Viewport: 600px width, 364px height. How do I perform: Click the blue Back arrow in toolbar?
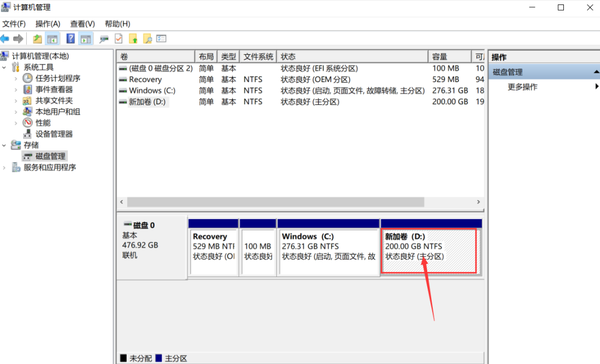pos(5,39)
